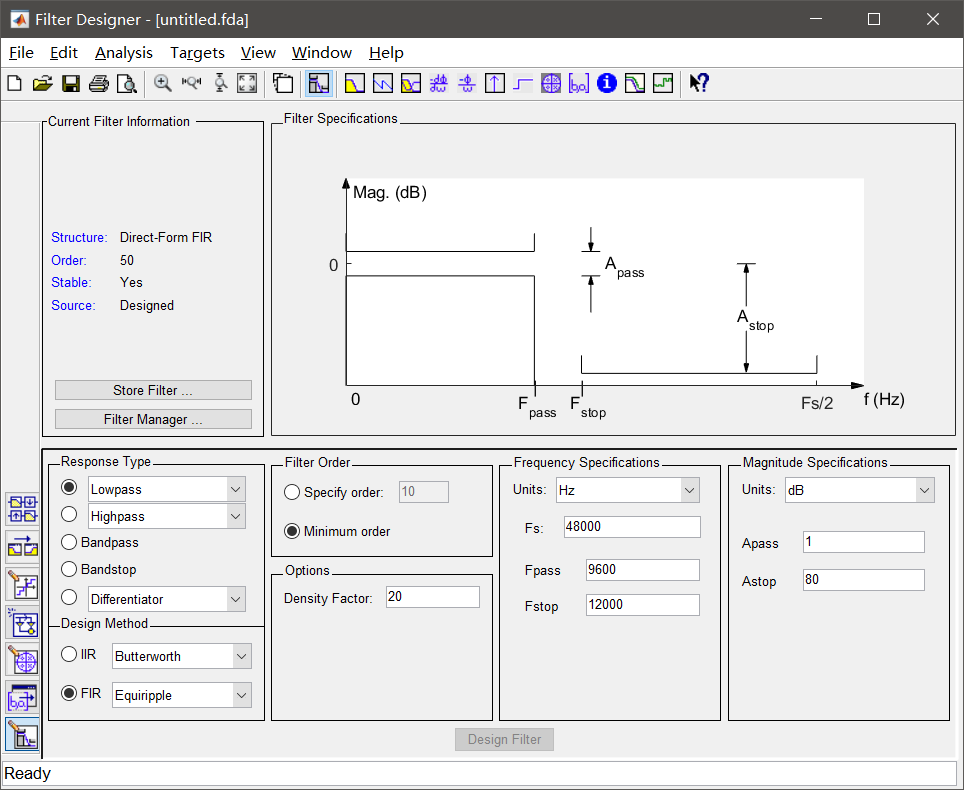This screenshot has height=790, width=964.
Task: Open the Magnitude Units dB dropdown
Action: pyautogui.click(x=924, y=490)
